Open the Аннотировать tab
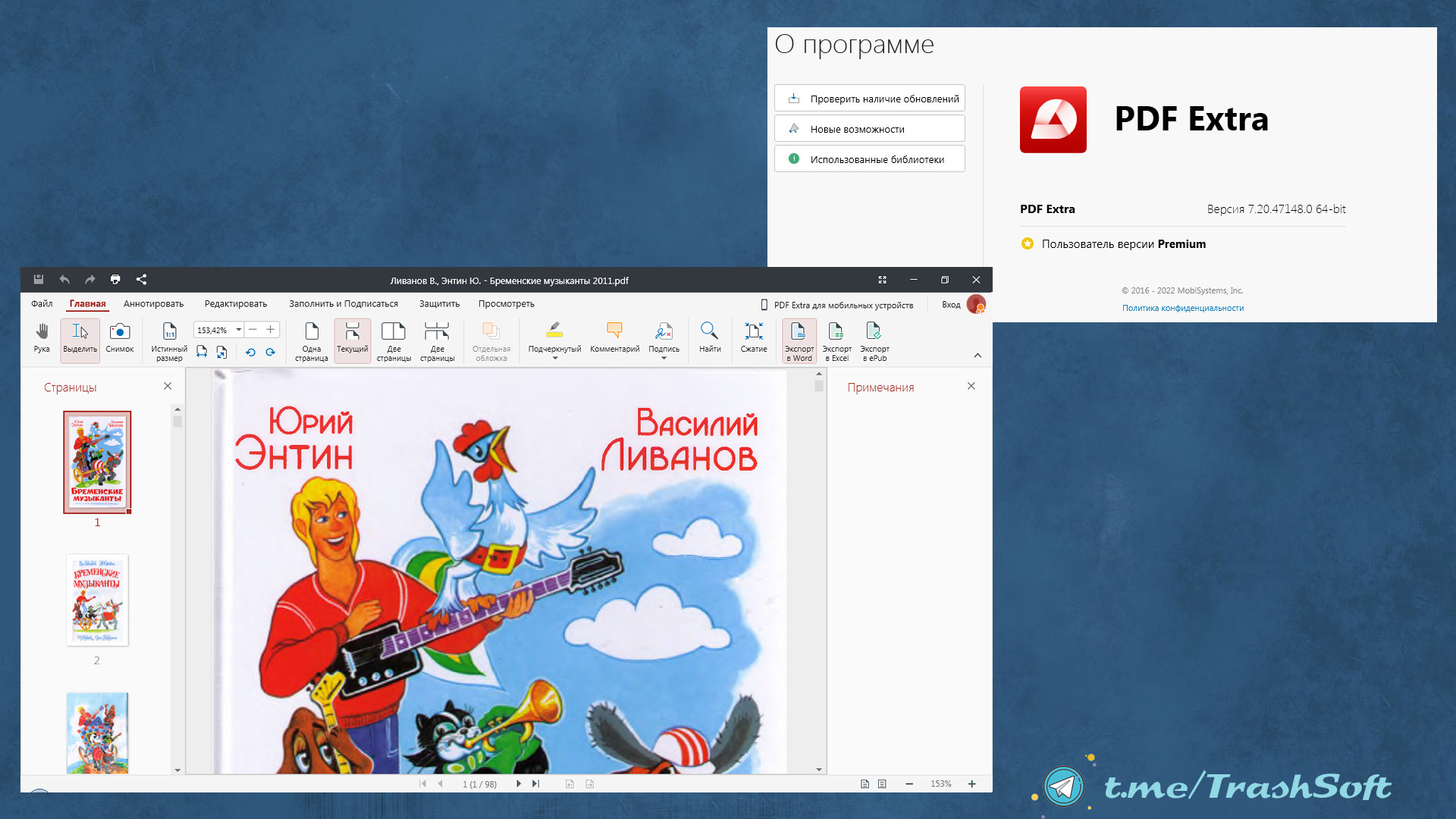Image resolution: width=1456 pixels, height=819 pixels. pyautogui.click(x=154, y=303)
